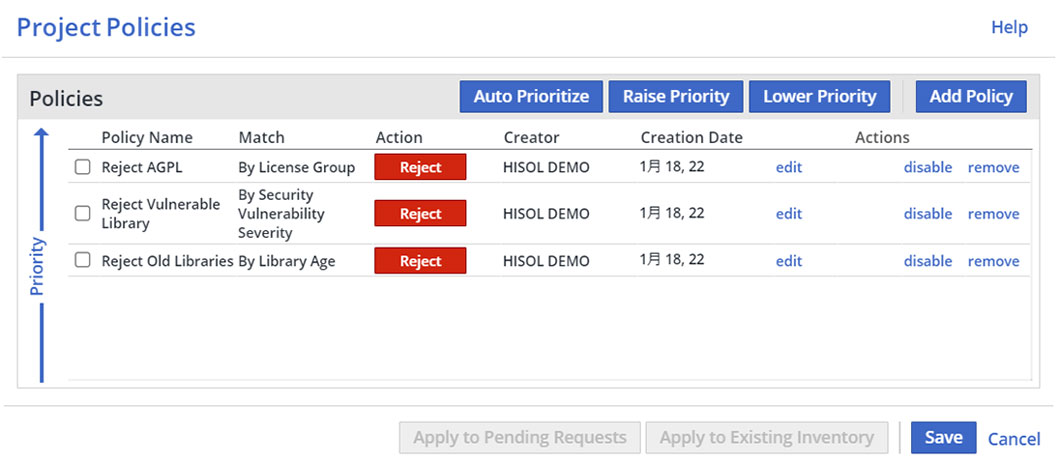Open the Add Policy dialog
Screen dimensions: 1060x467
[971, 97]
